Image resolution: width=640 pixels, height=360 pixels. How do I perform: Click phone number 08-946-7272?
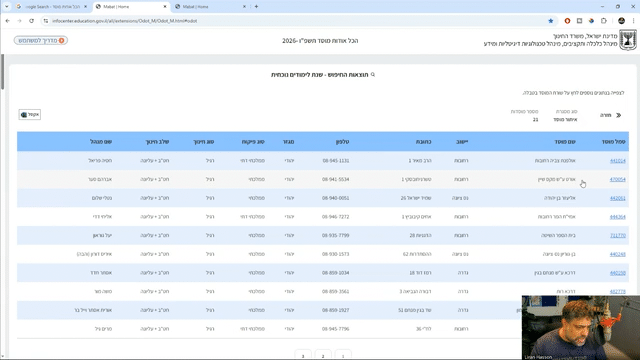pos(336,217)
